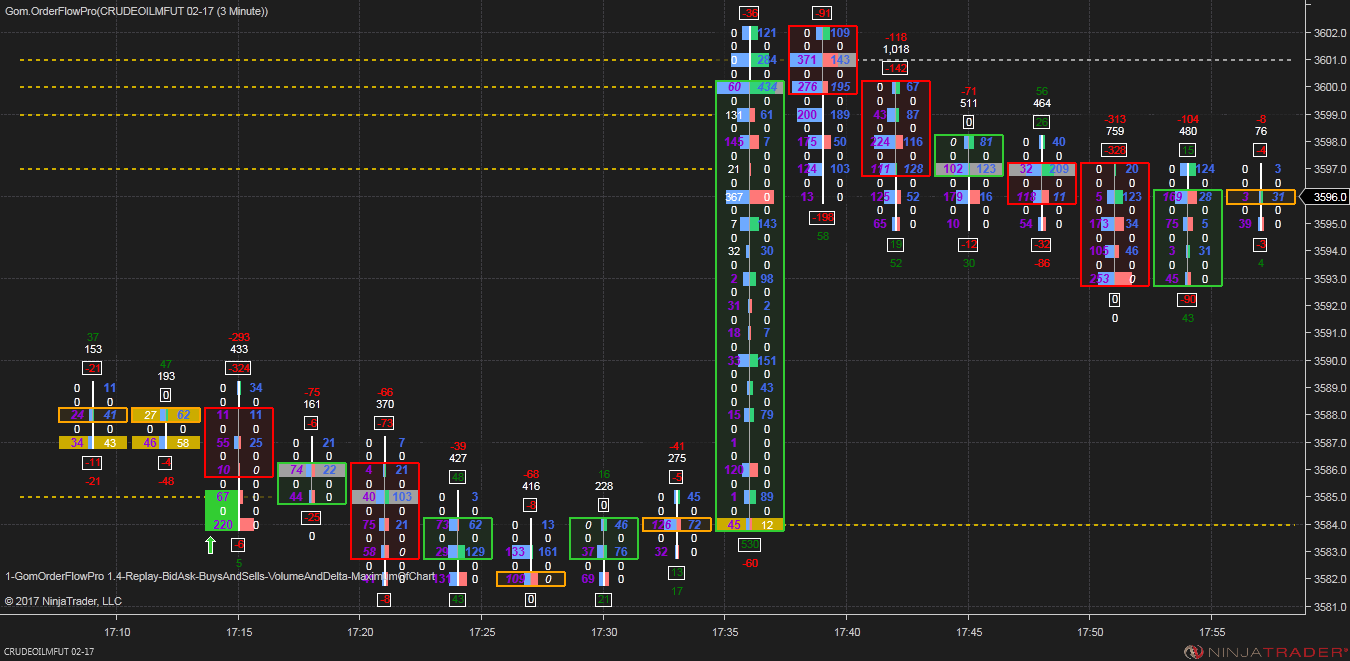Click the 3600.0 price axis label

tap(1330, 87)
